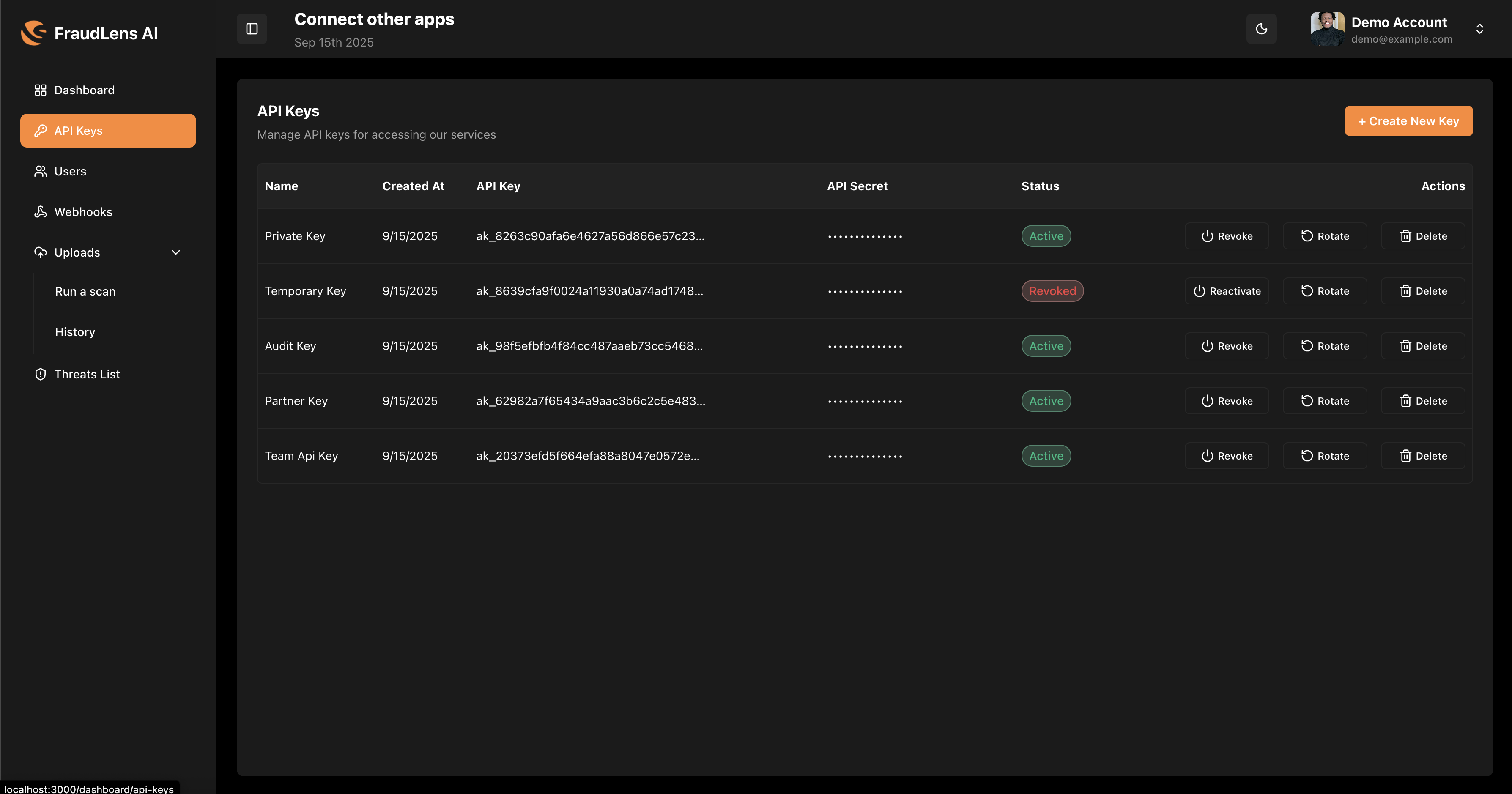Open History under Uploads
1512x794 pixels.
74,331
